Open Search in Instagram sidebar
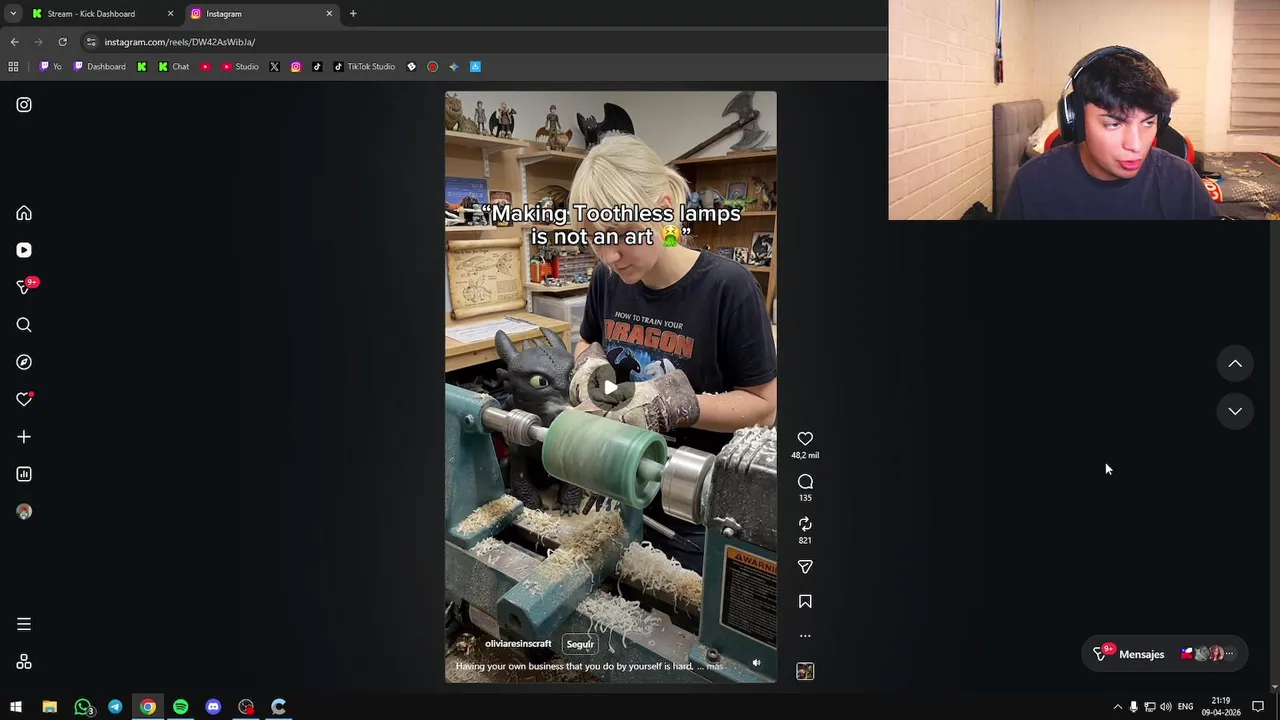This screenshot has width=1280, height=720. coord(24,325)
